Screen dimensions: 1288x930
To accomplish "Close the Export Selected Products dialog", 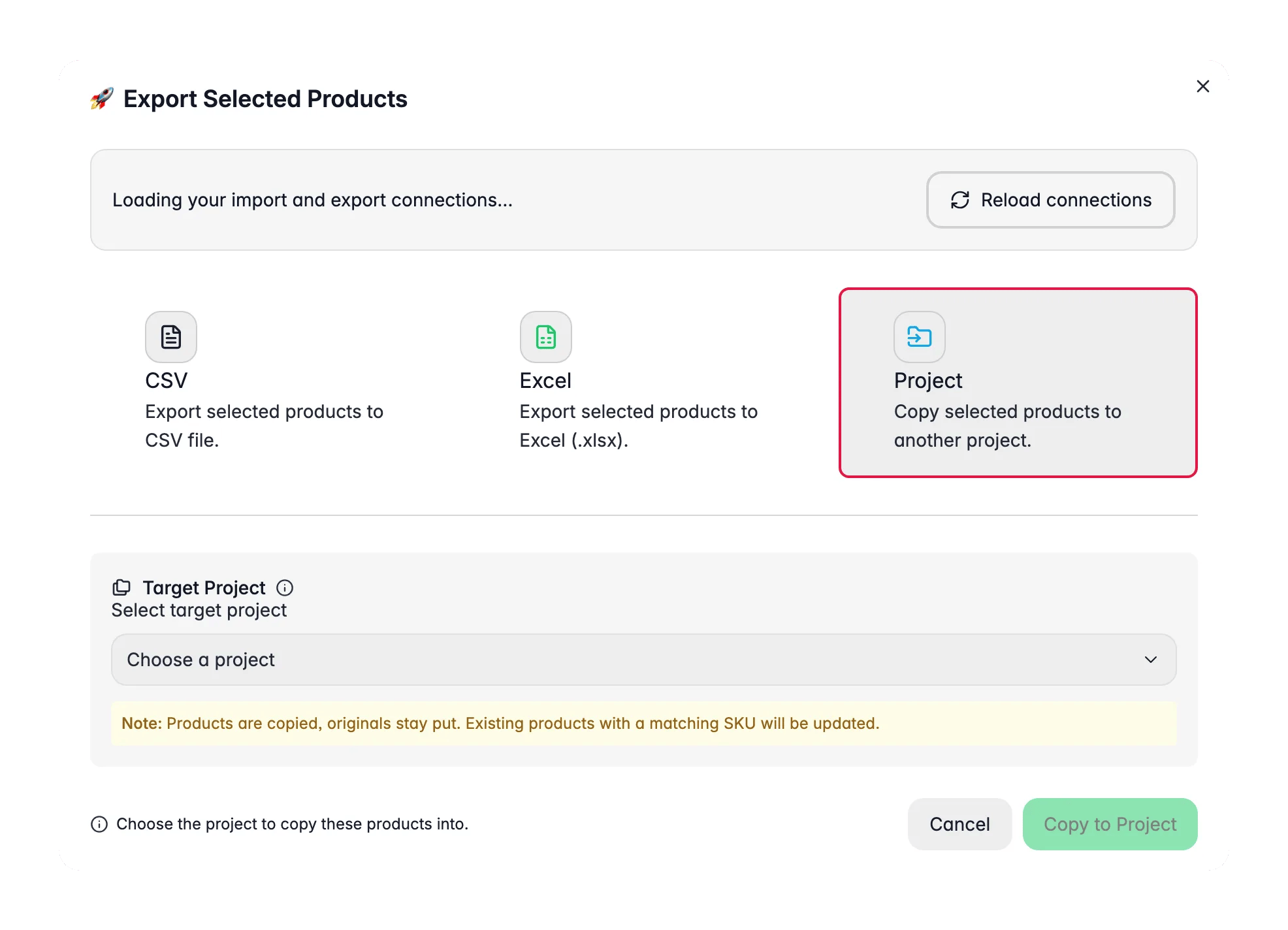I will tap(1203, 86).
